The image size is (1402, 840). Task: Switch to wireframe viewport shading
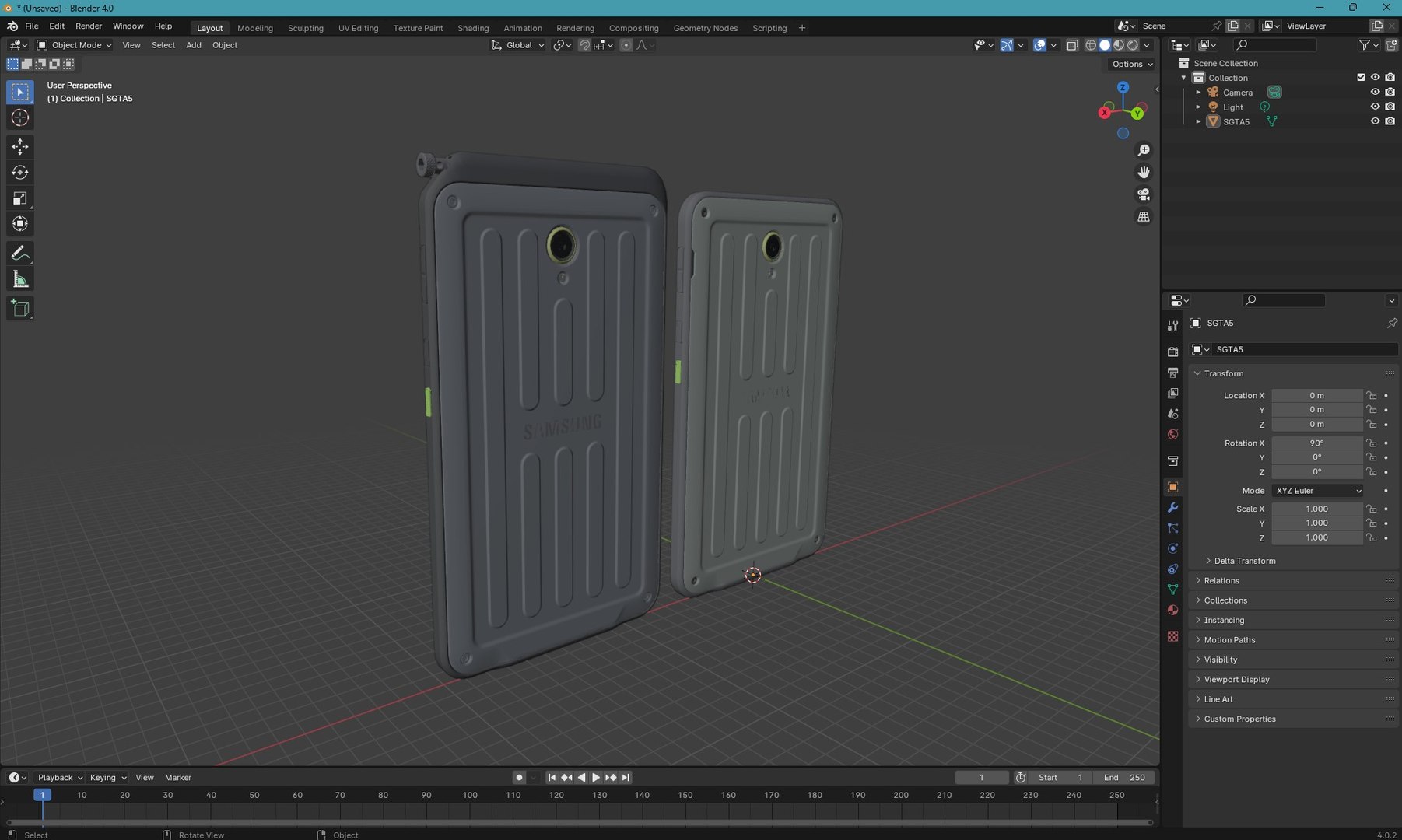click(x=1091, y=45)
